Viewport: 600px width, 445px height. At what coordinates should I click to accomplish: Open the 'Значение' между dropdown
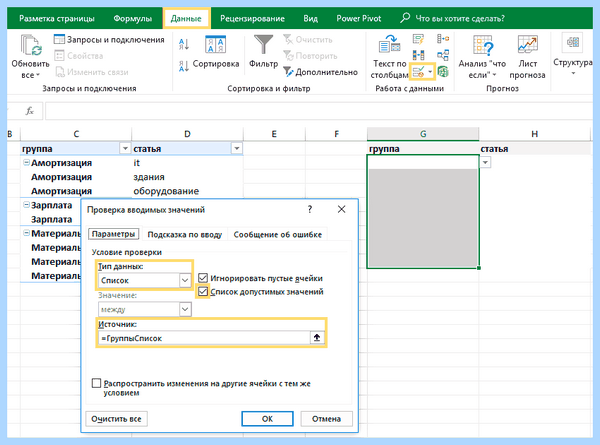click(185, 309)
